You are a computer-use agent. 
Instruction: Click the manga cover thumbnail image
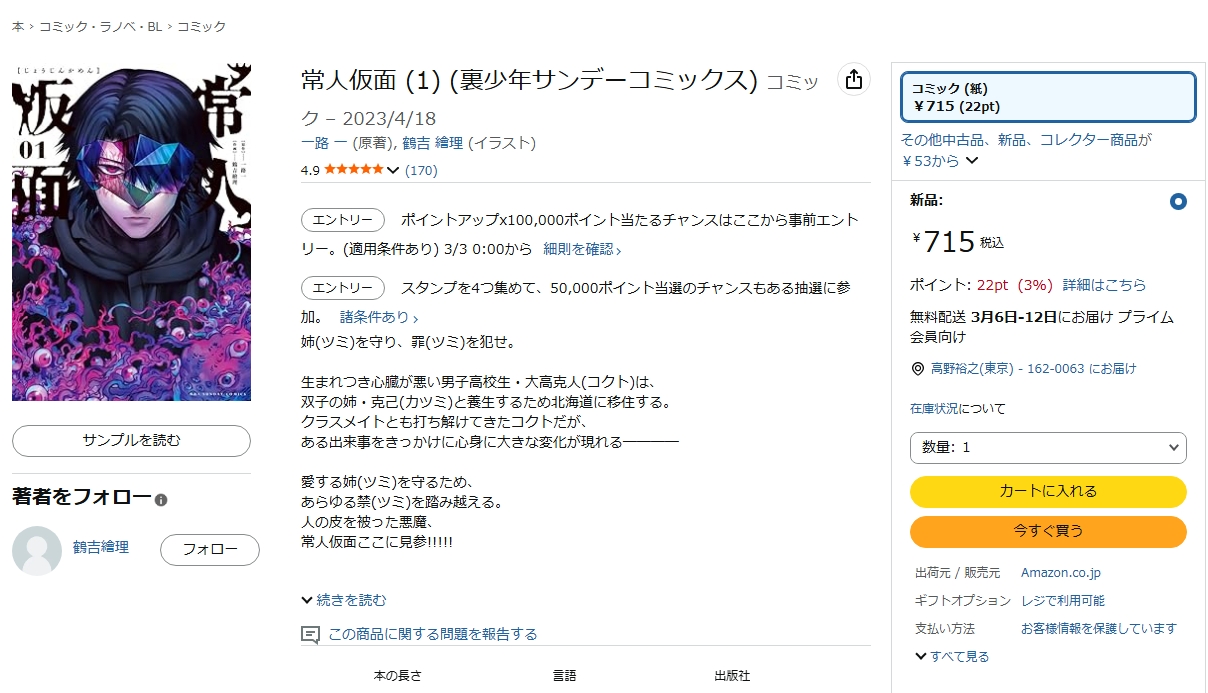[x=131, y=232]
